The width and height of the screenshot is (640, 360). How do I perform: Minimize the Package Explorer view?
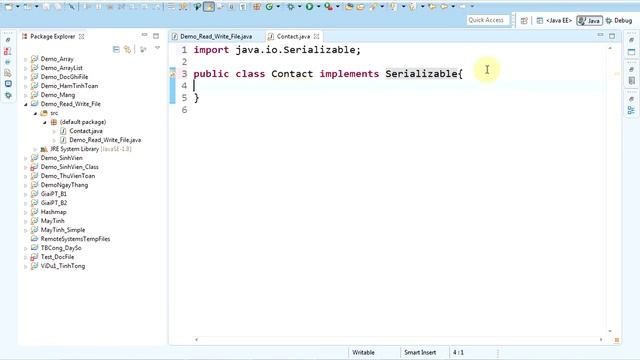[144, 36]
